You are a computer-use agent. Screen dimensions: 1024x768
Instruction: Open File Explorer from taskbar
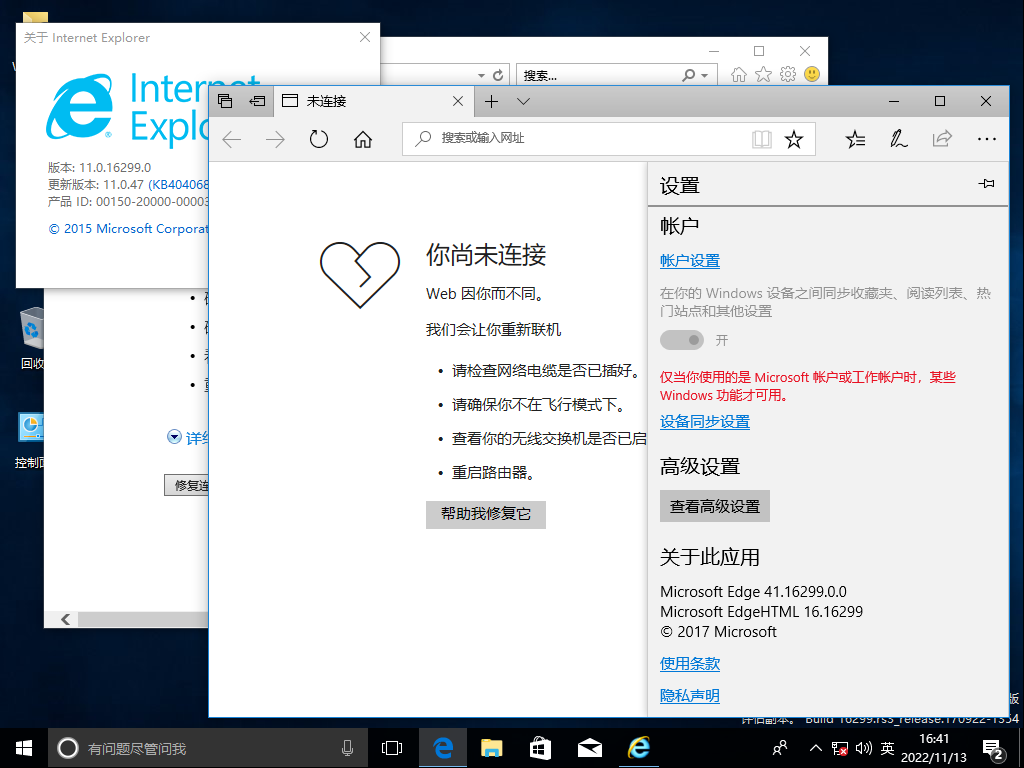492,748
